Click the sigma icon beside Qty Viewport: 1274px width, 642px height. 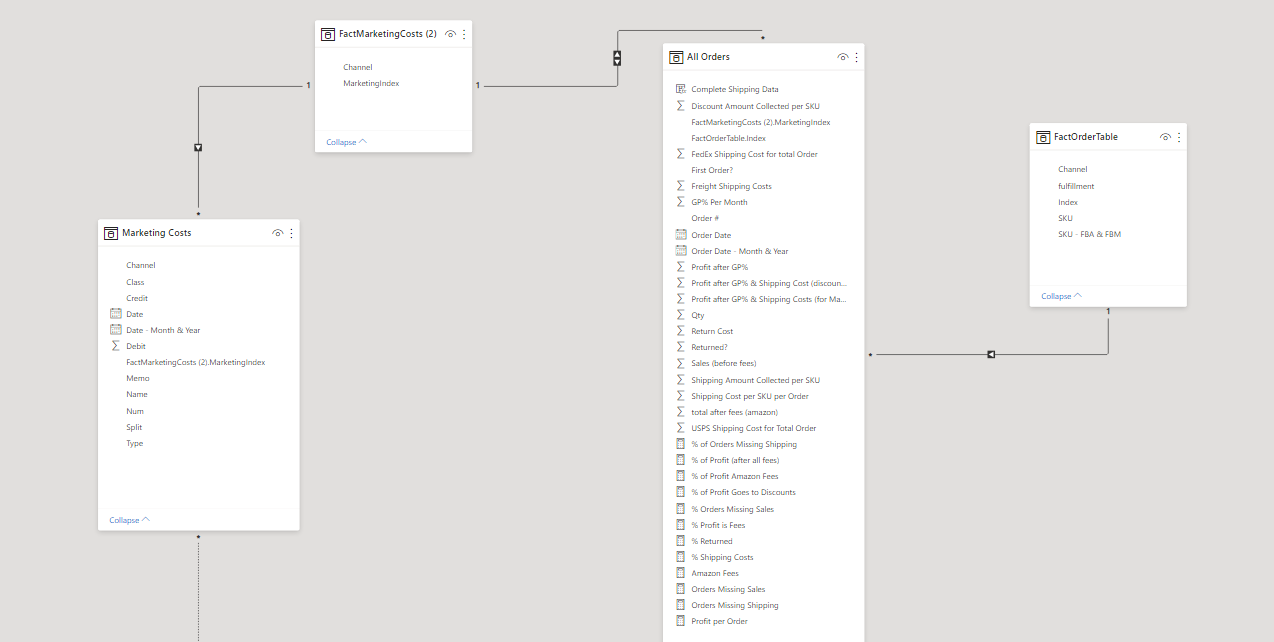(x=681, y=315)
